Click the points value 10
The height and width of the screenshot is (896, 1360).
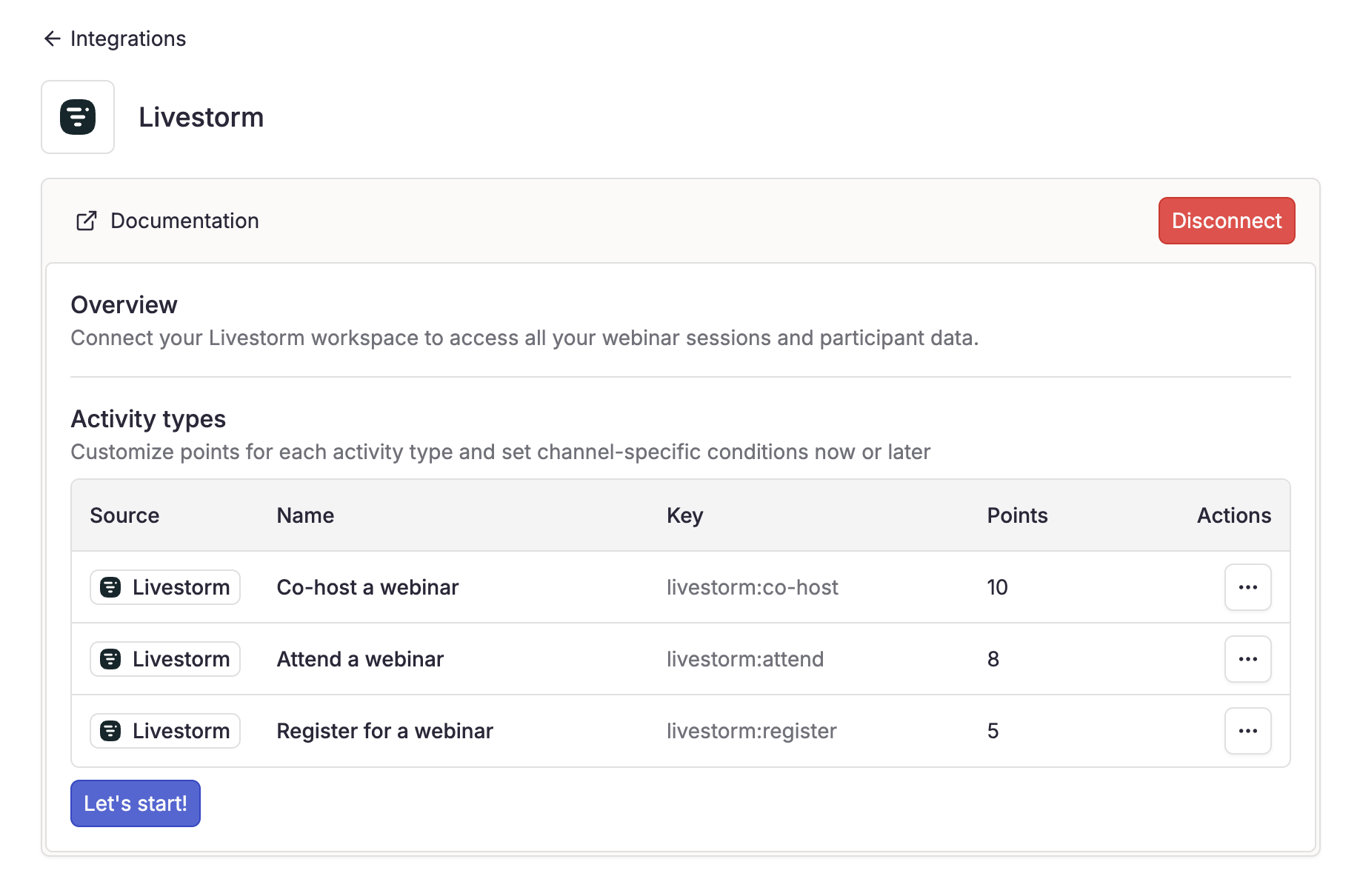[997, 587]
